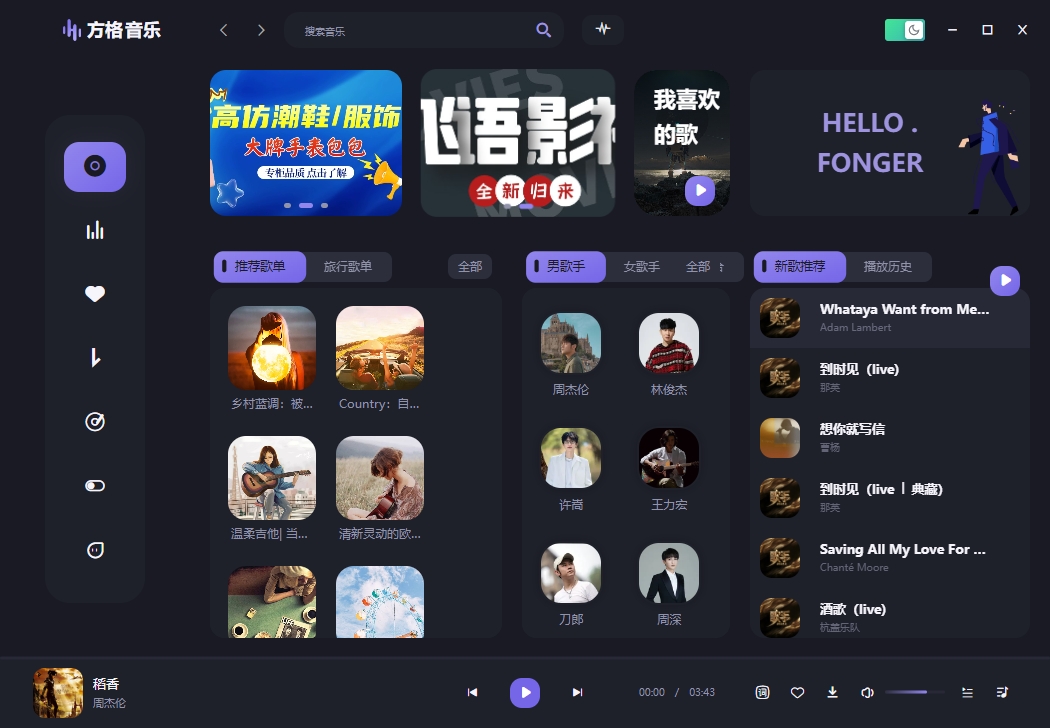The width and height of the screenshot is (1050, 728).
Task: Expand the 全部 dropdown above the playlists
Action: [x=470, y=266]
